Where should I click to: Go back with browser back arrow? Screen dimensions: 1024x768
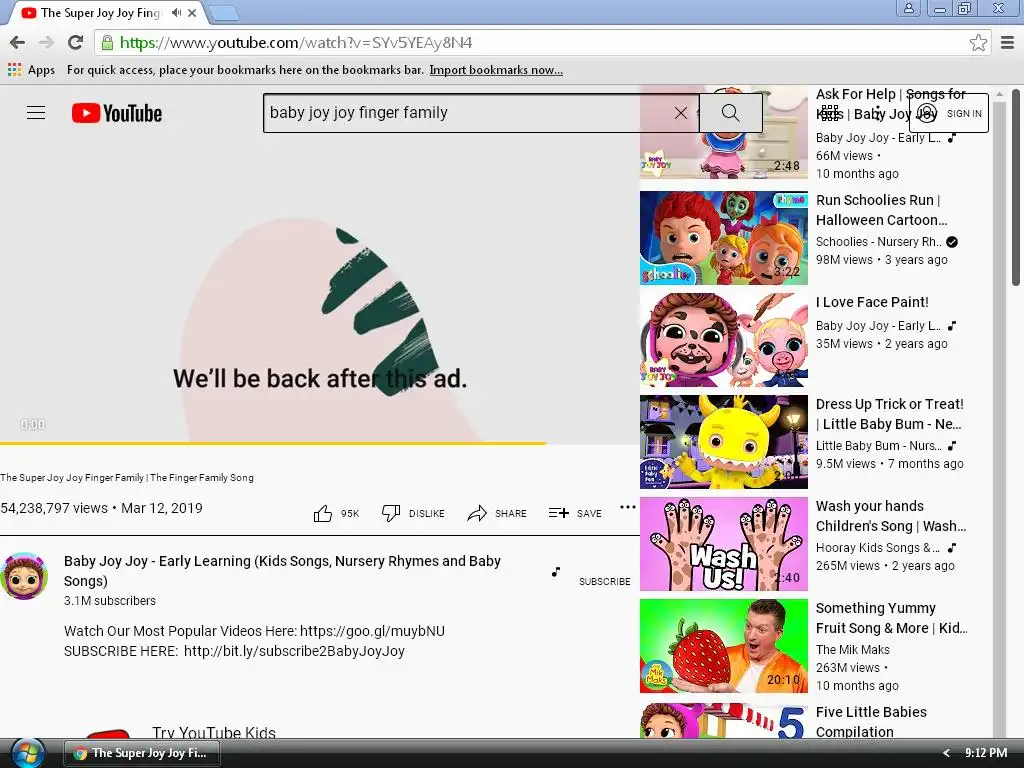tap(18, 42)
